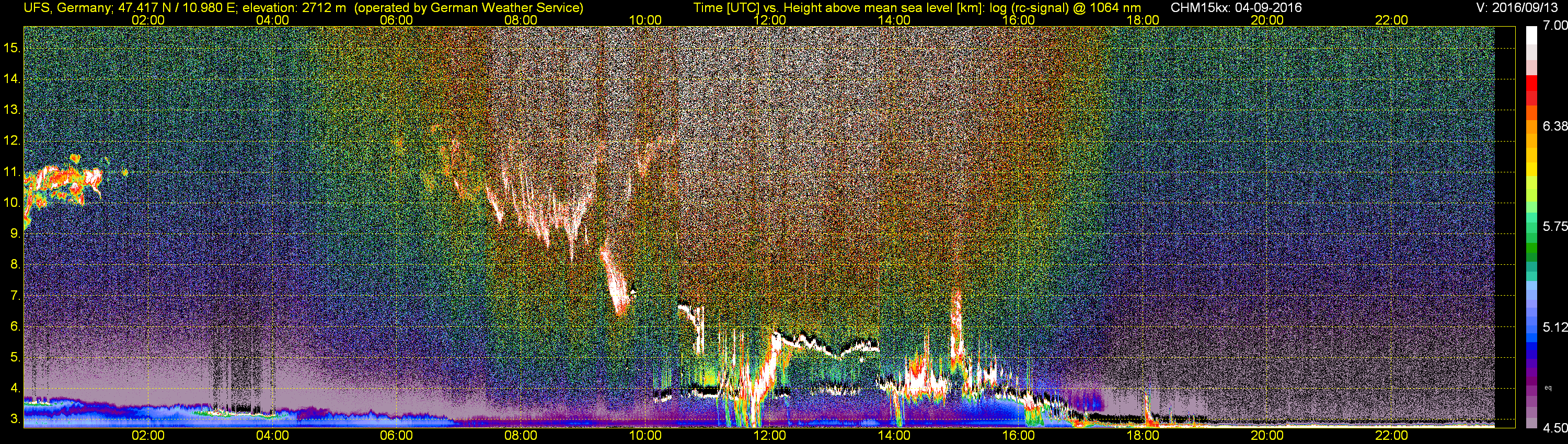This screenshot has height=444, width=1568.
Task: Click the 7.00 value on the color scale
Action: click(1554, 26)
